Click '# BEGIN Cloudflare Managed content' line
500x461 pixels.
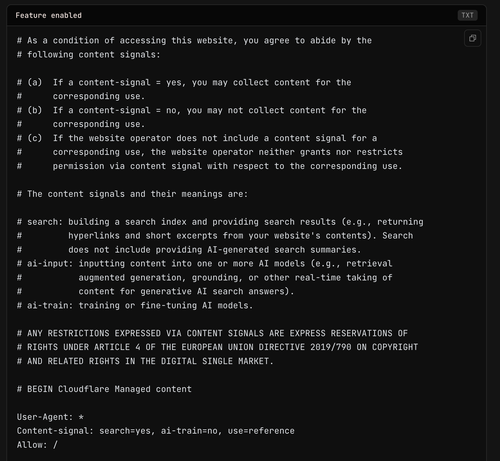[104, 389]
